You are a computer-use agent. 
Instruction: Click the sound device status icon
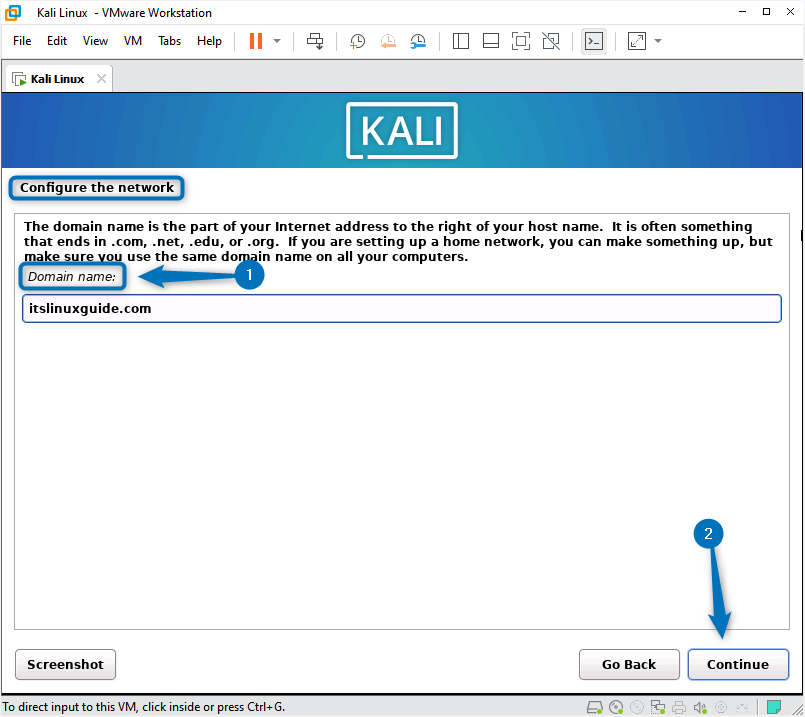coord(701,706)
